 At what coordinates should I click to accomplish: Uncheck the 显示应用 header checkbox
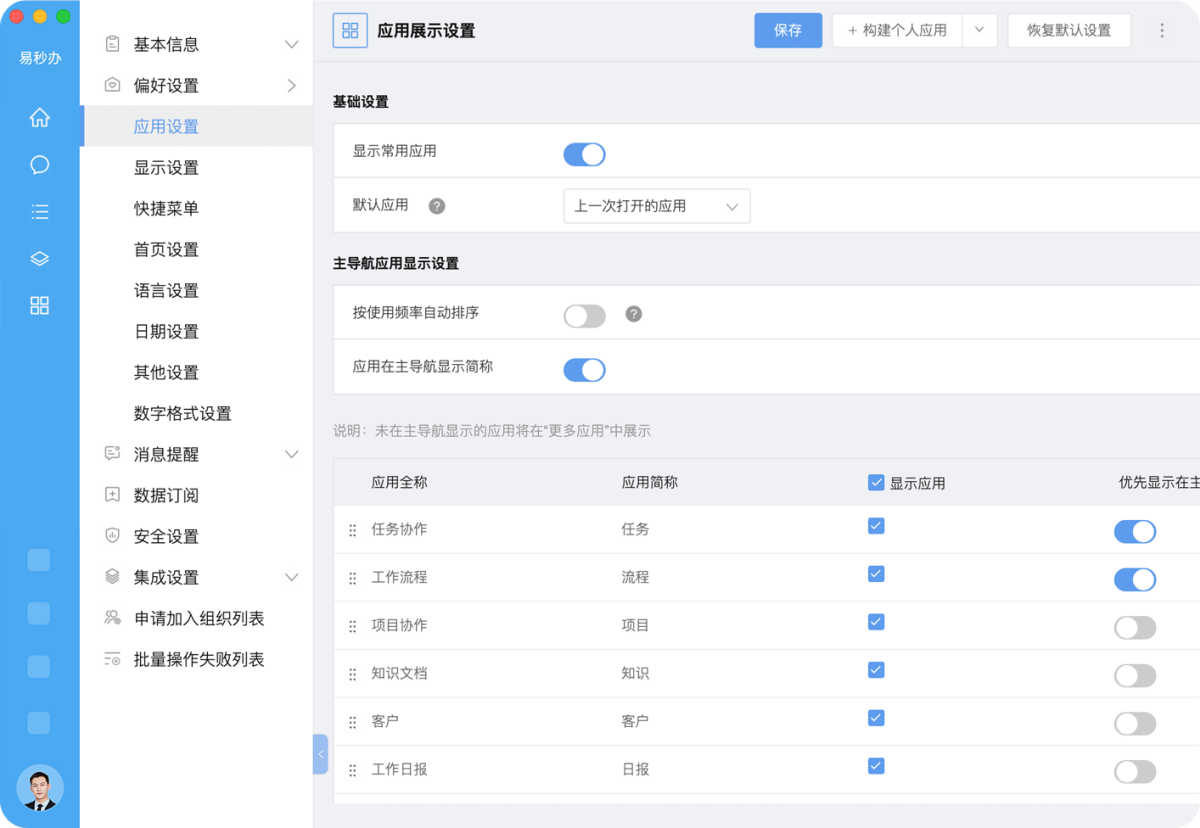pyautogui.click(x=876, y=483)
